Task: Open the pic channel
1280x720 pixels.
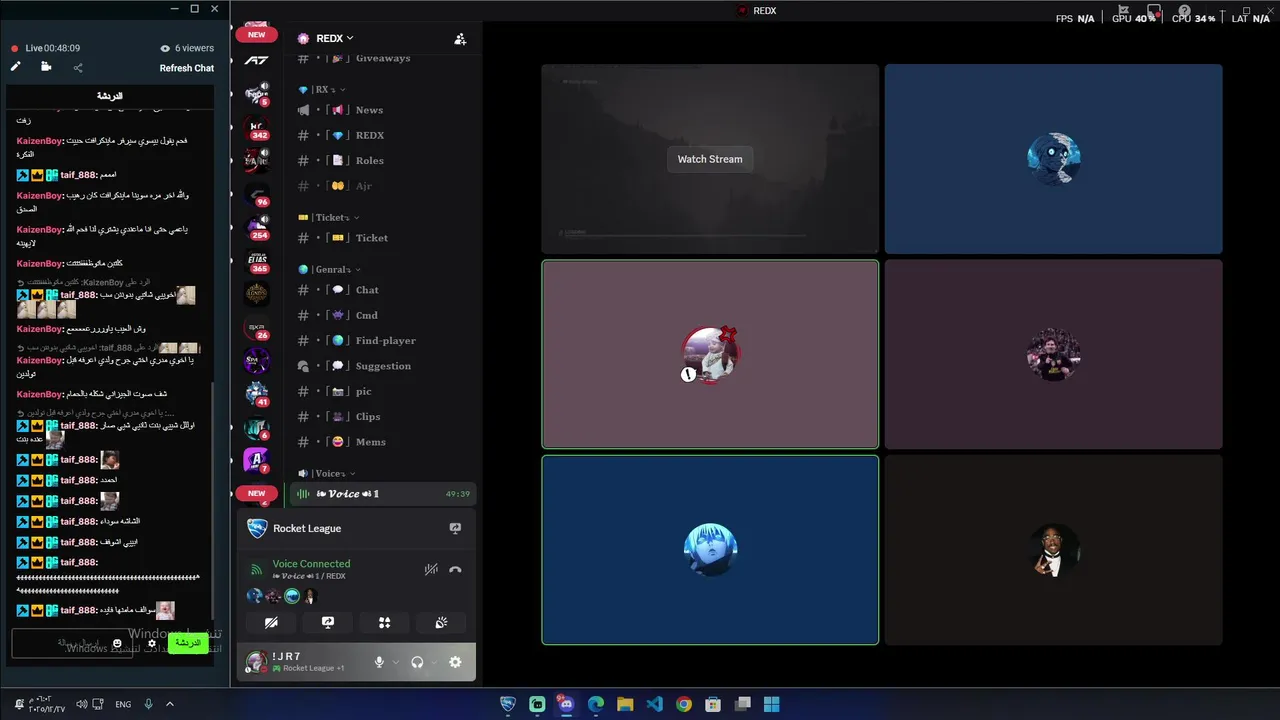Action: click(383, 392)
